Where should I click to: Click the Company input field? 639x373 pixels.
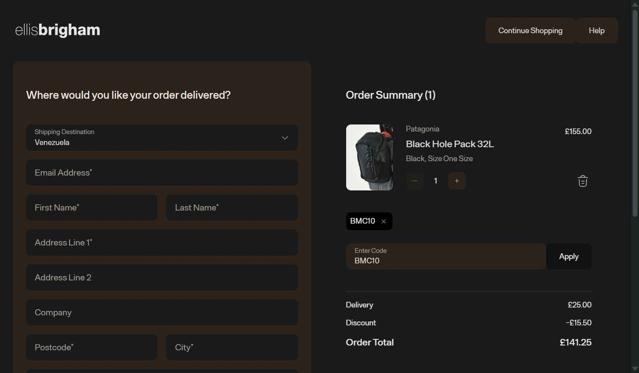pyautogui.click(x=162, y=313)
